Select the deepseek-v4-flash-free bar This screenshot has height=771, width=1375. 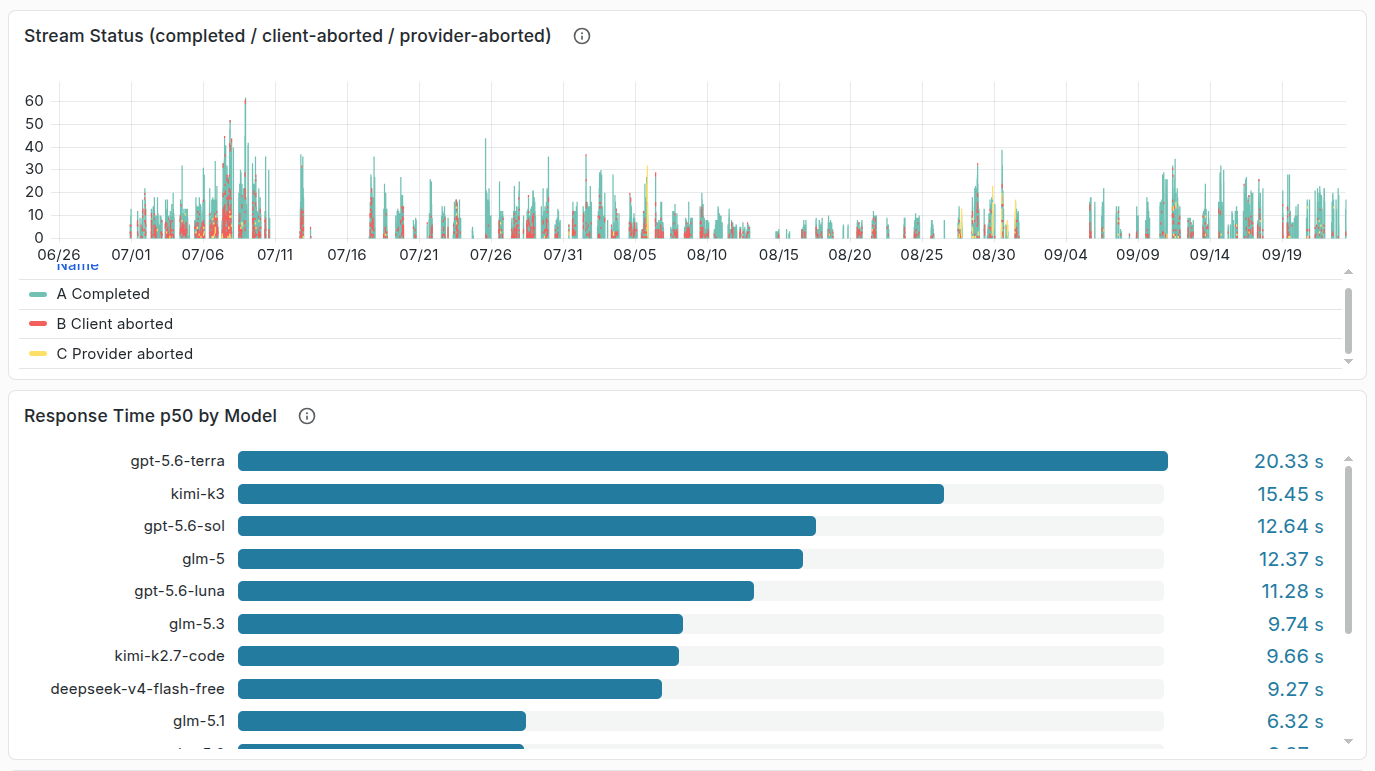450,689
